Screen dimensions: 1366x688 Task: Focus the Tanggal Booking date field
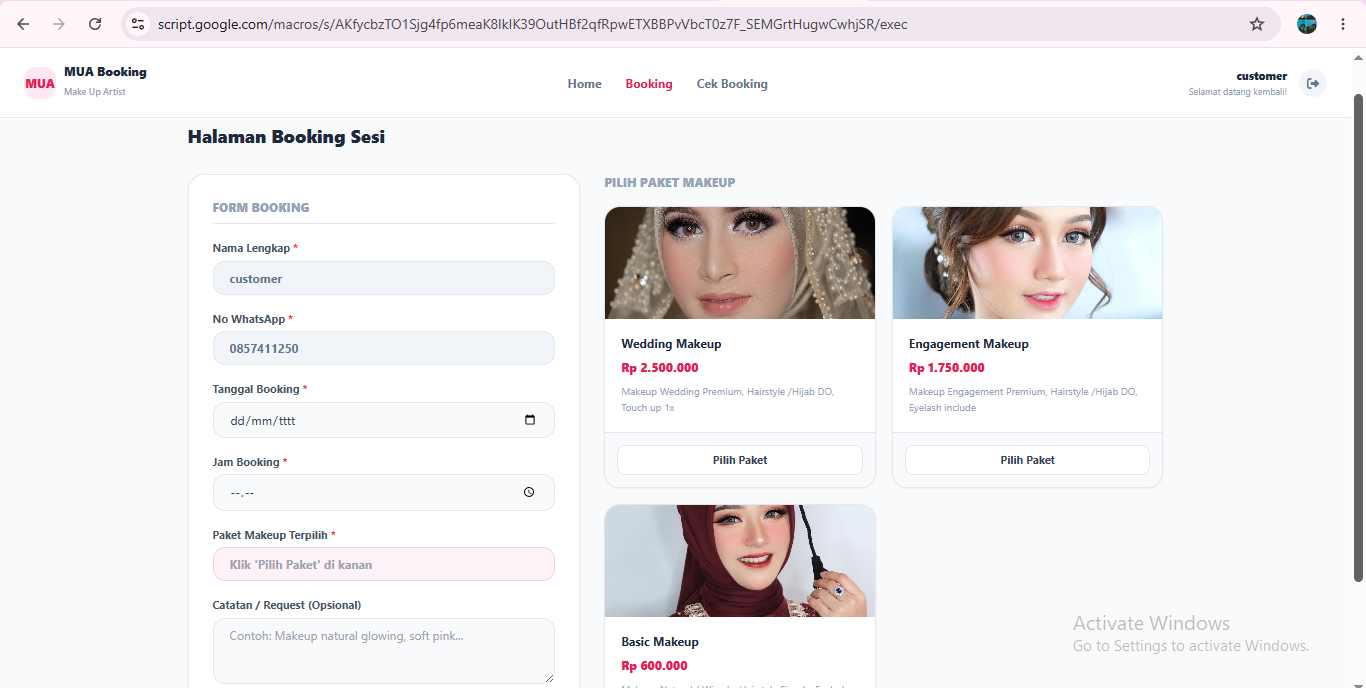point(384,420)
